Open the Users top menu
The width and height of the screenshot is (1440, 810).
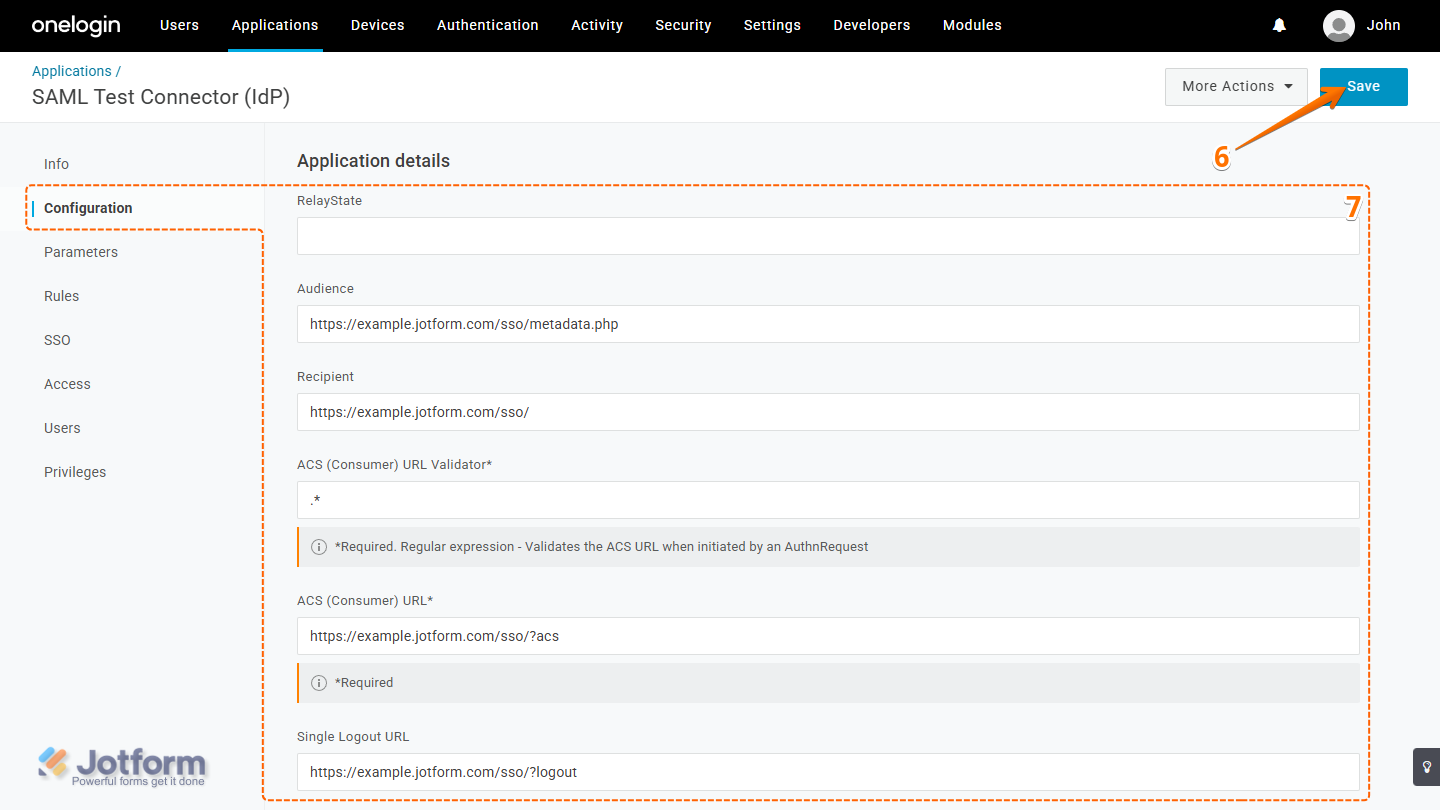[x=179, y=26]
